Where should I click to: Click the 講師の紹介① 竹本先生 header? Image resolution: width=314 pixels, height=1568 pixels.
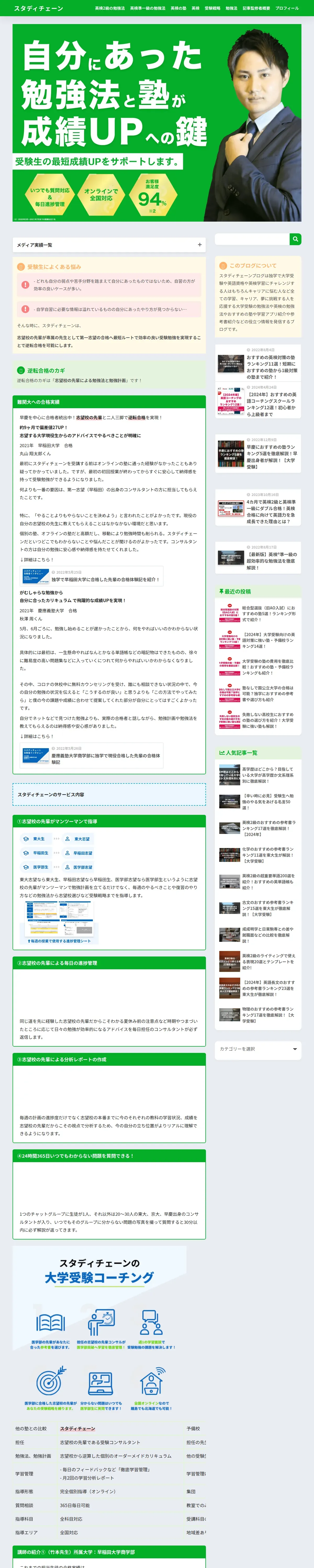(x=109, y=1552)
